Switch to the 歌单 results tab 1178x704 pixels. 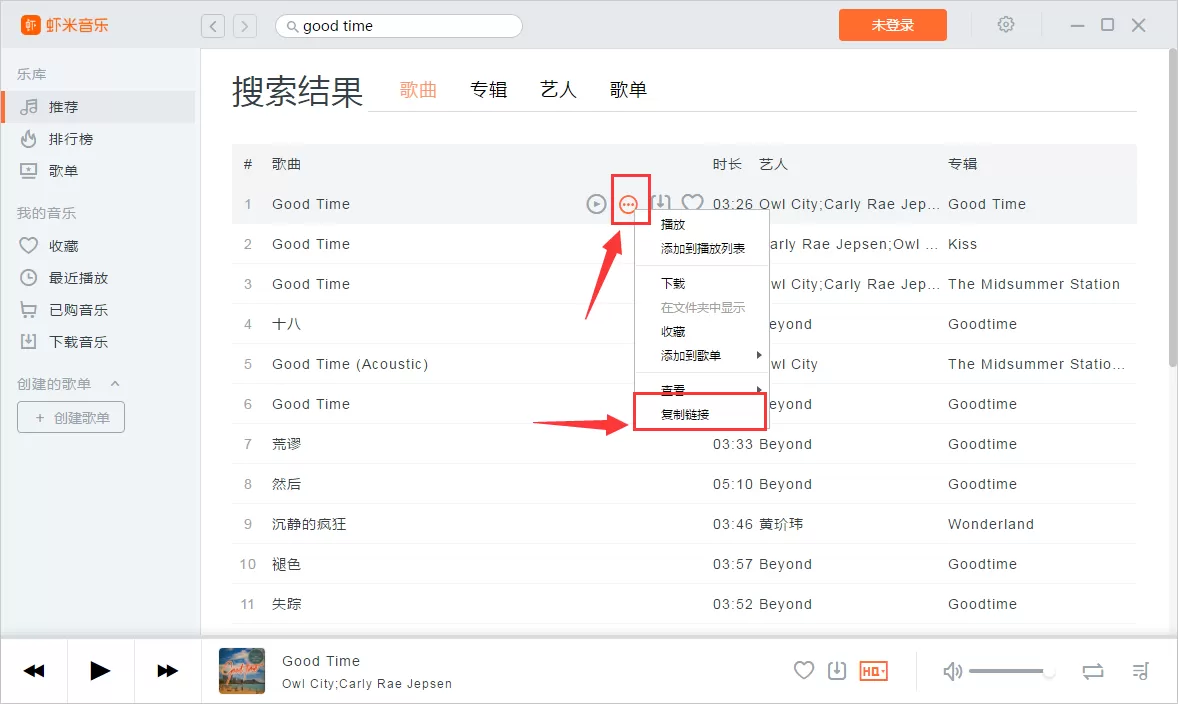[628, 89]
